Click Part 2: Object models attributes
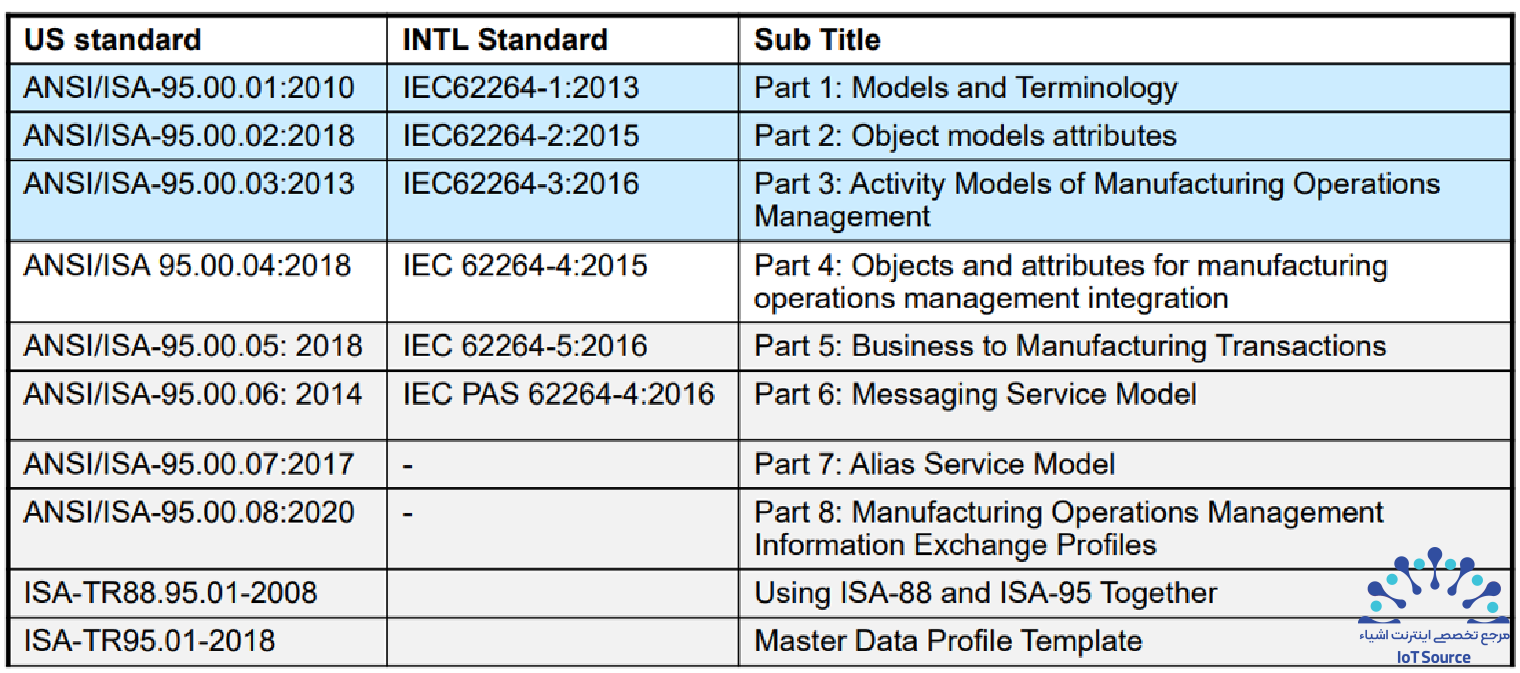 966,136
